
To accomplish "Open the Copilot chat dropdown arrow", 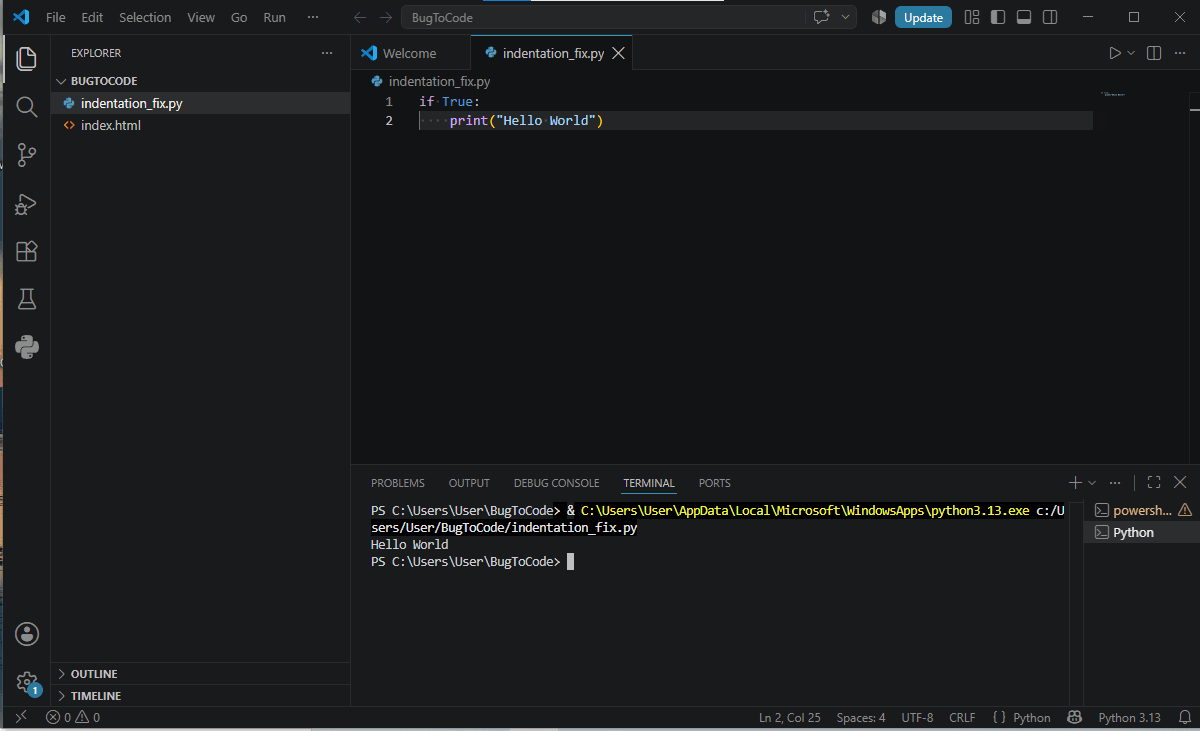I will (847, 17).
